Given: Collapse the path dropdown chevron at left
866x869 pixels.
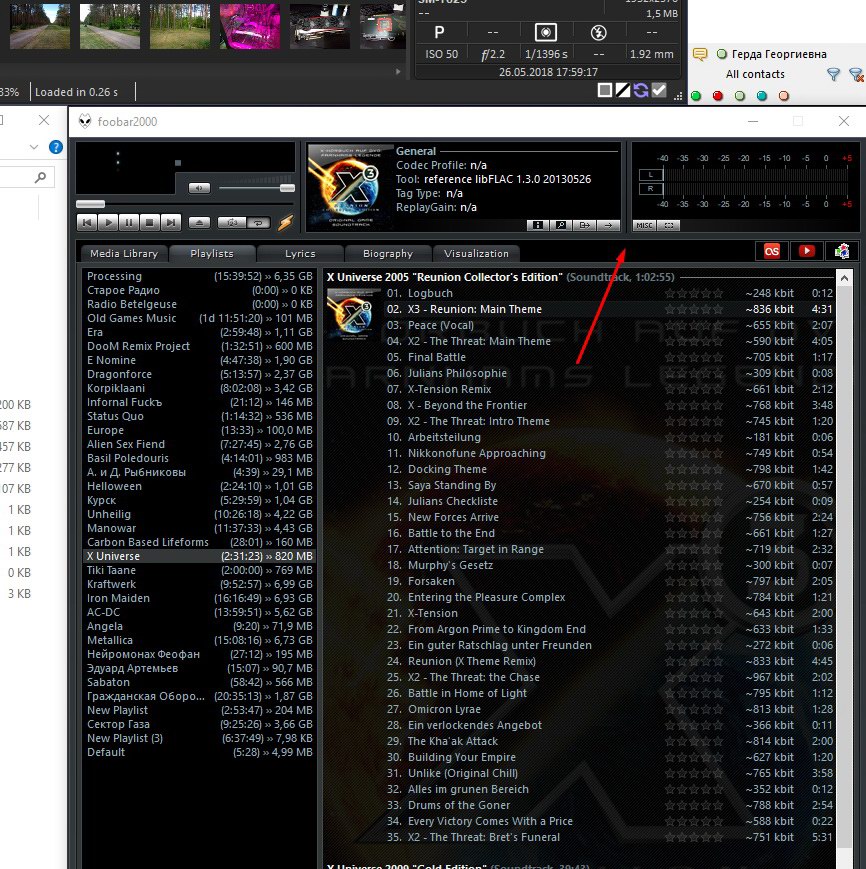Looking at the screenshot, I should pos(35,147).
